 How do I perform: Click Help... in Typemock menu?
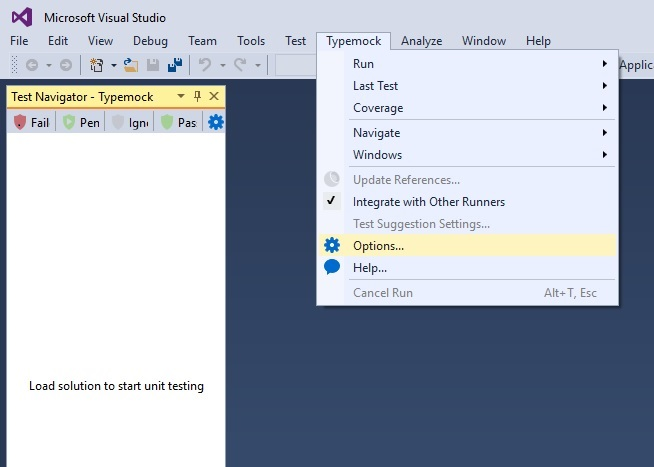click(370, 267)
